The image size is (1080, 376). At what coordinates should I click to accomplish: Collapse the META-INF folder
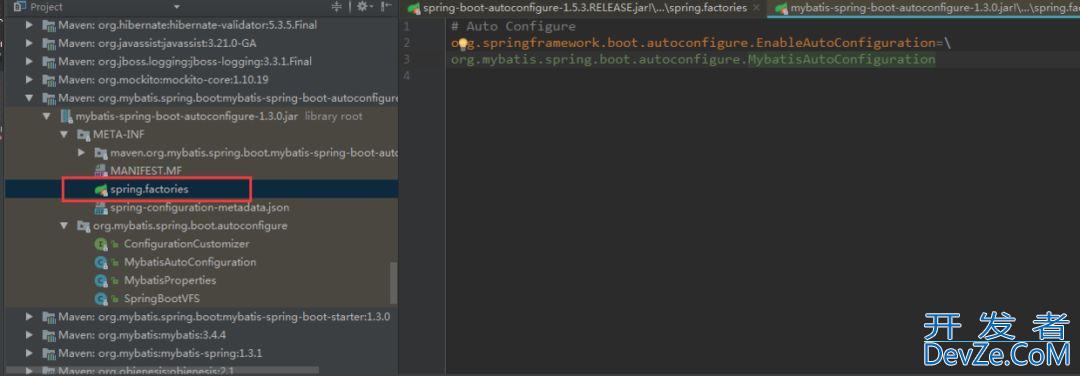coord(63,134)
